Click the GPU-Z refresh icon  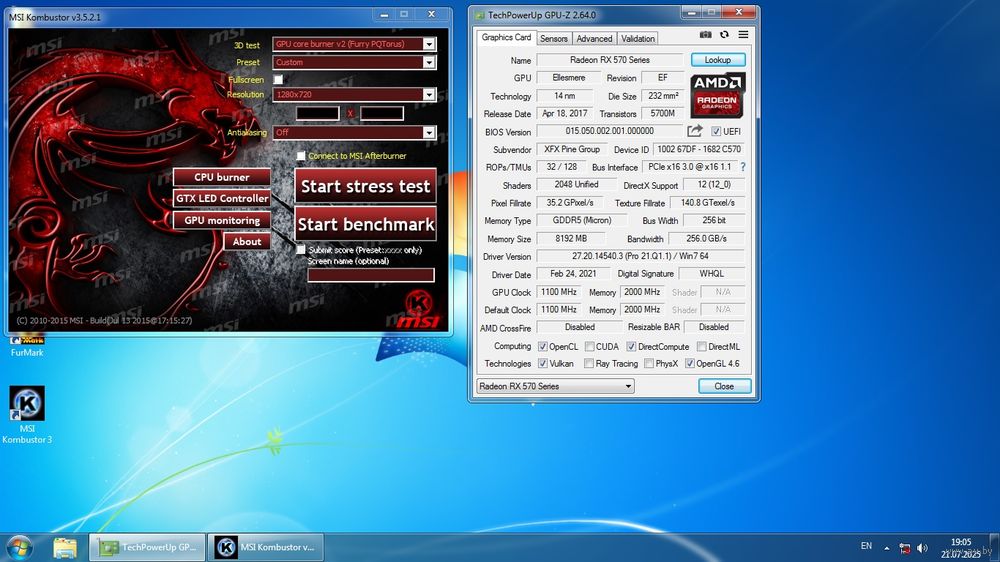click(x=724, y=34)
